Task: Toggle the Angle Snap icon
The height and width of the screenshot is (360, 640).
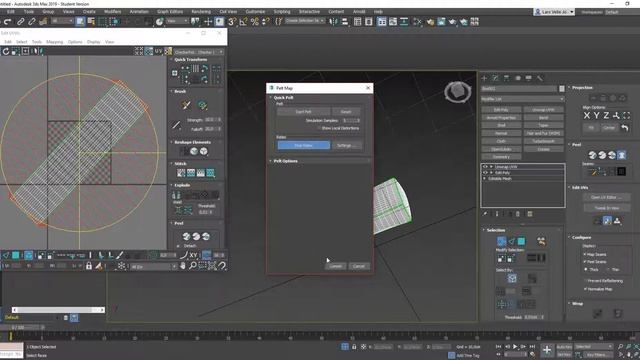Action: point(243,22)
